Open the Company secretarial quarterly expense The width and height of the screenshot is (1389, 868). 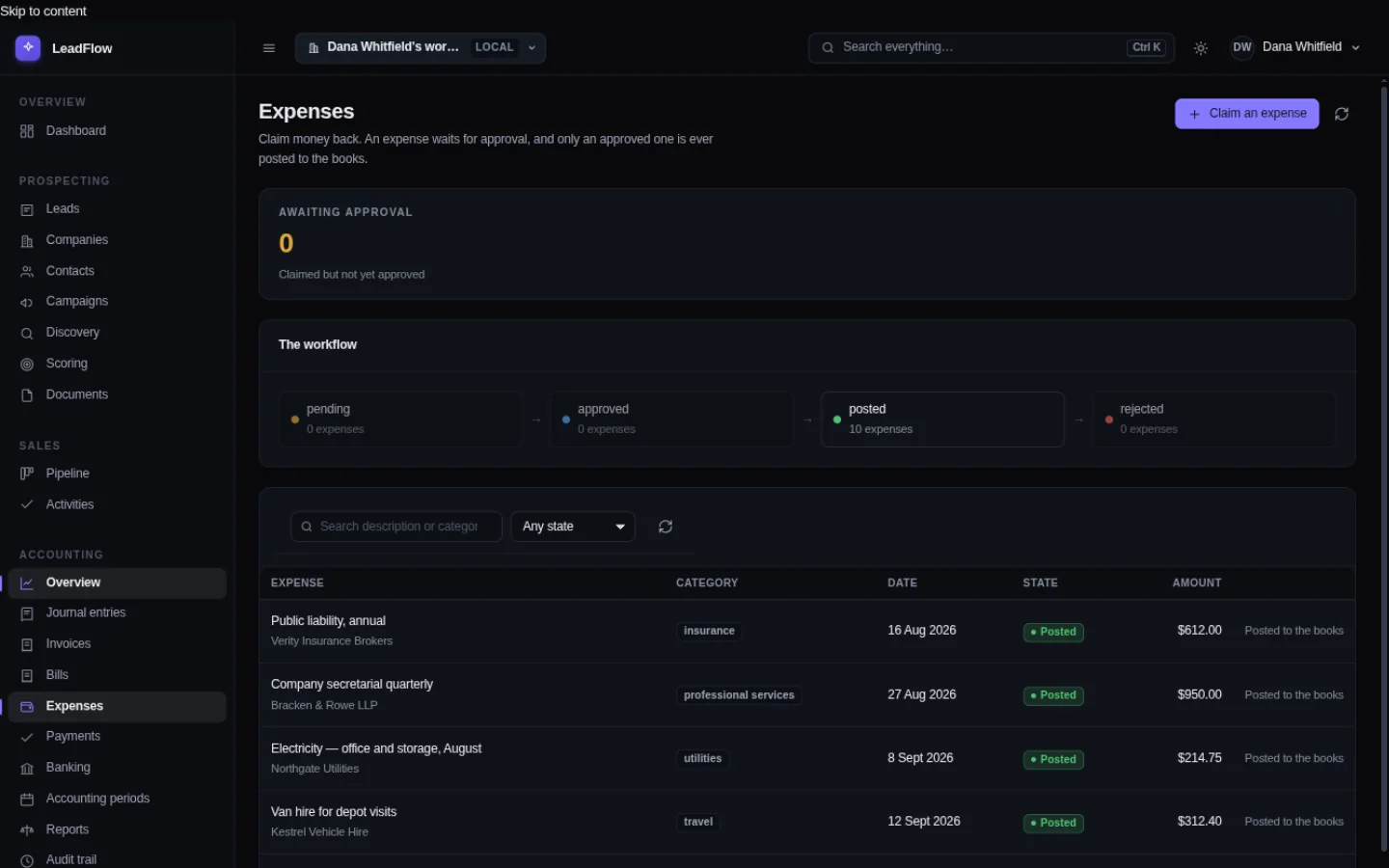click(x=352, y=685)
